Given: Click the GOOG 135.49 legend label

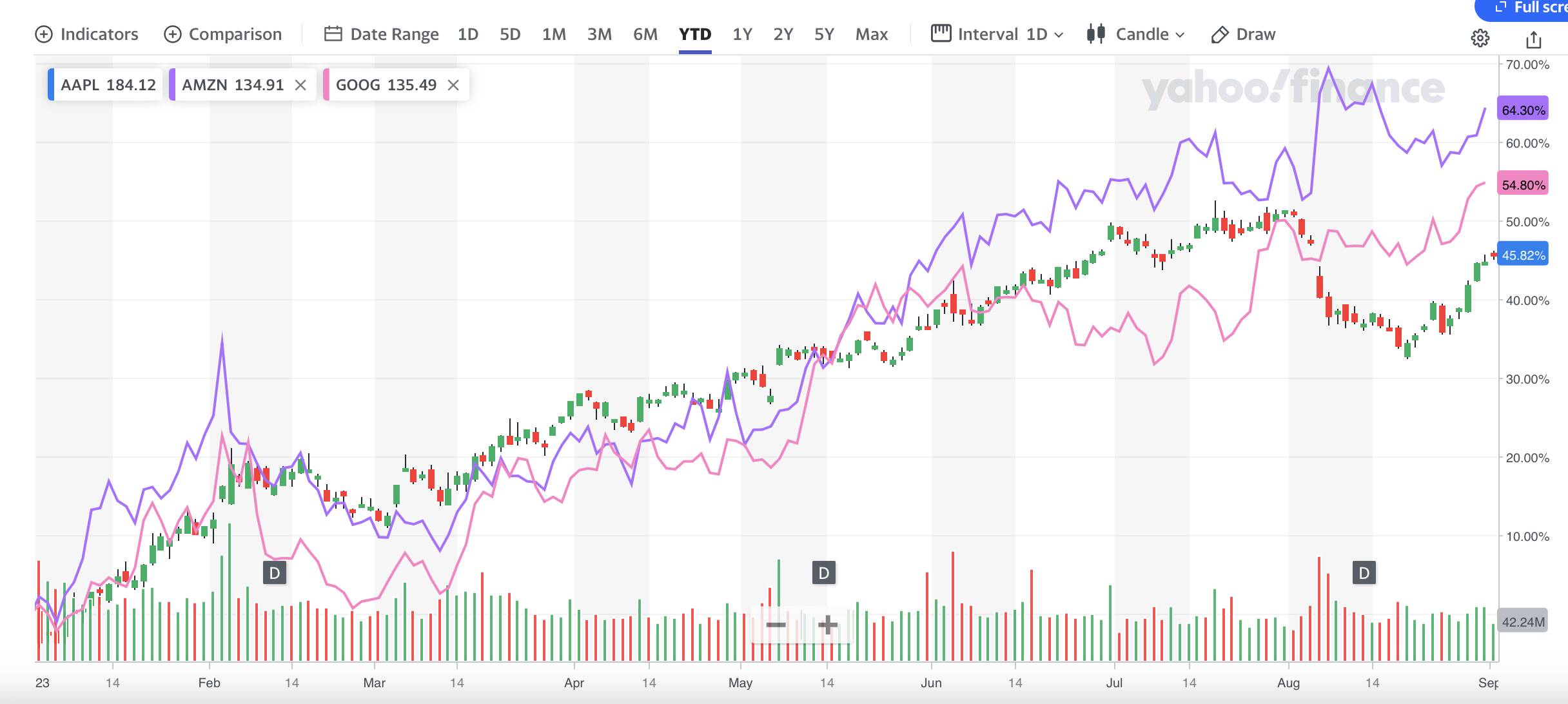Looking at the screenshot, I should (386, 85).
